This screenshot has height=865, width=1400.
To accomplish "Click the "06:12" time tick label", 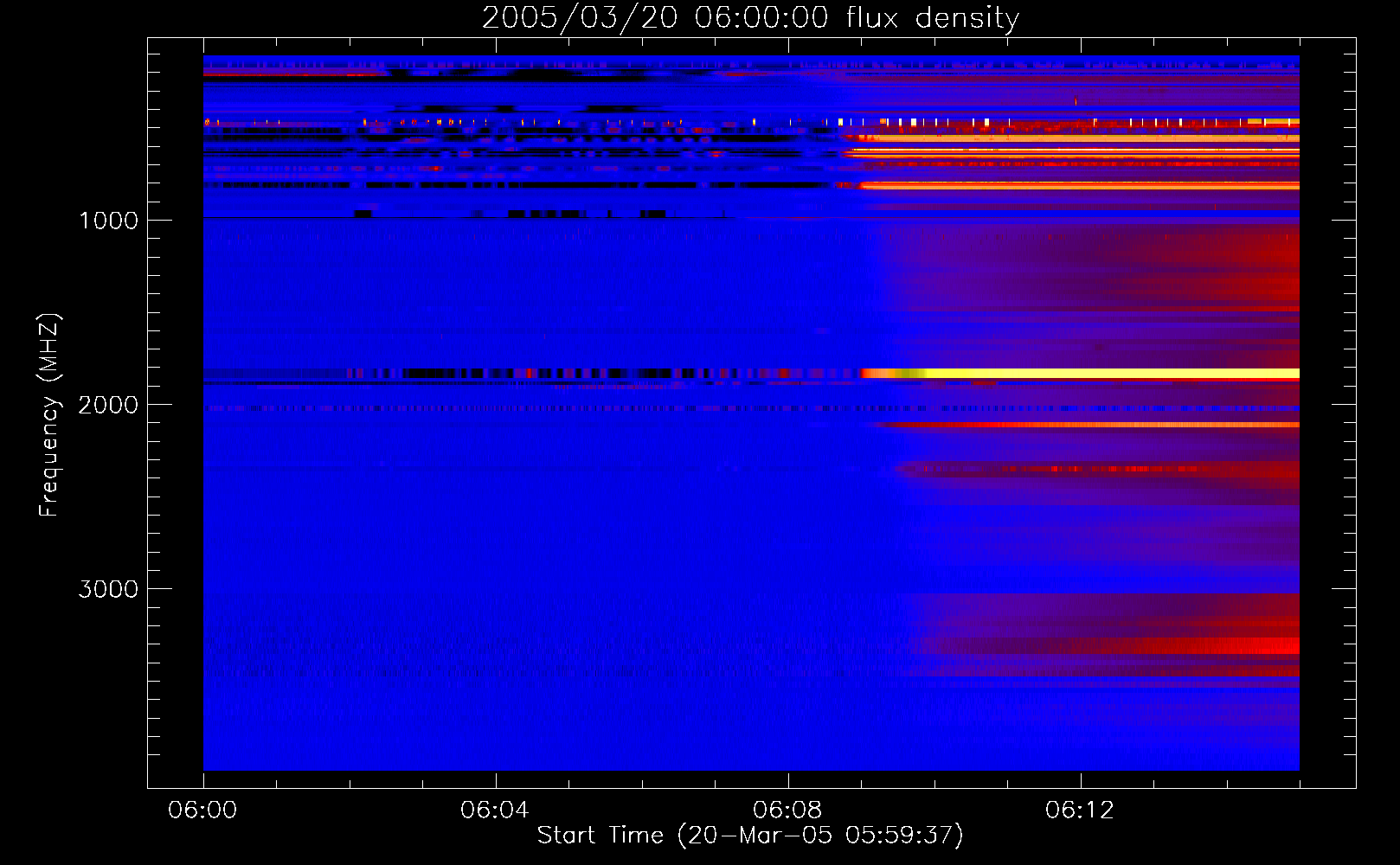I will (x=1080, y=811).
